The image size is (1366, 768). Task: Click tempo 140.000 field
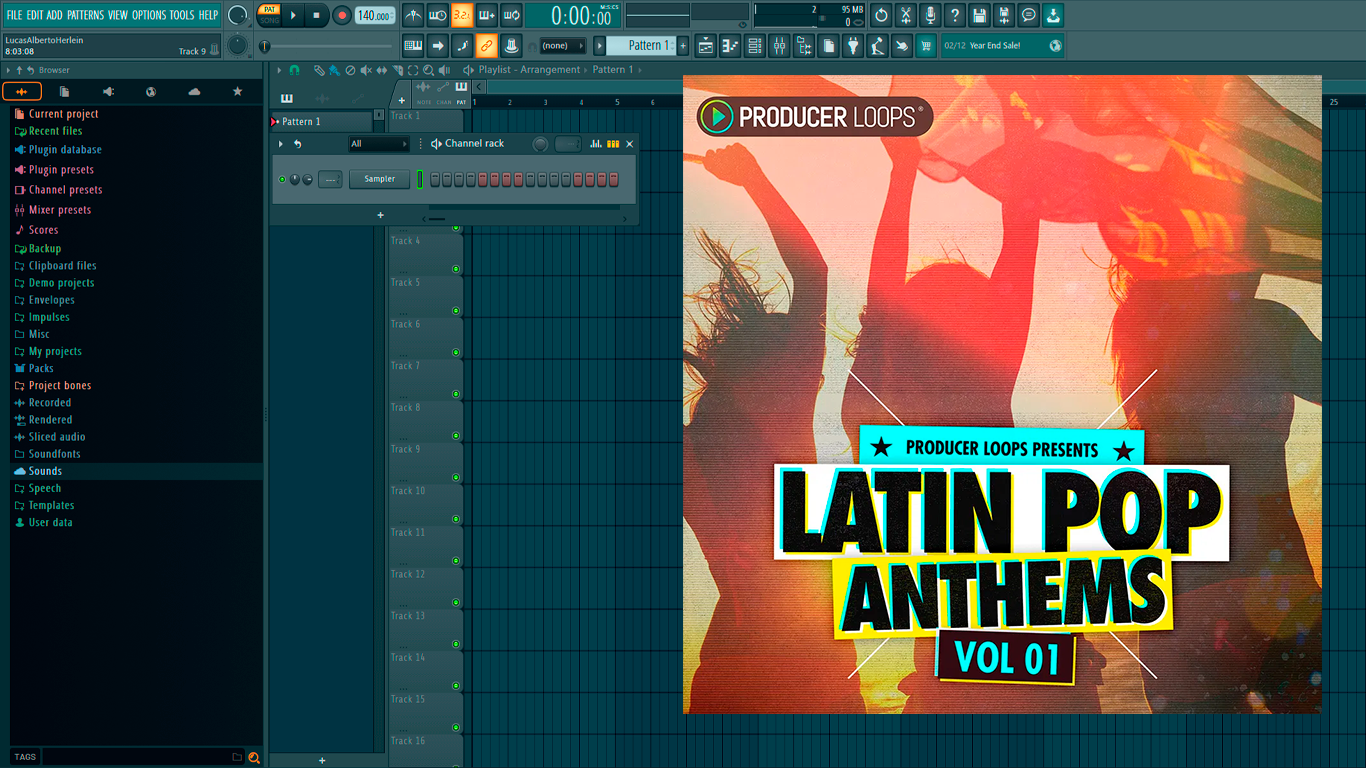coord(375,15)
